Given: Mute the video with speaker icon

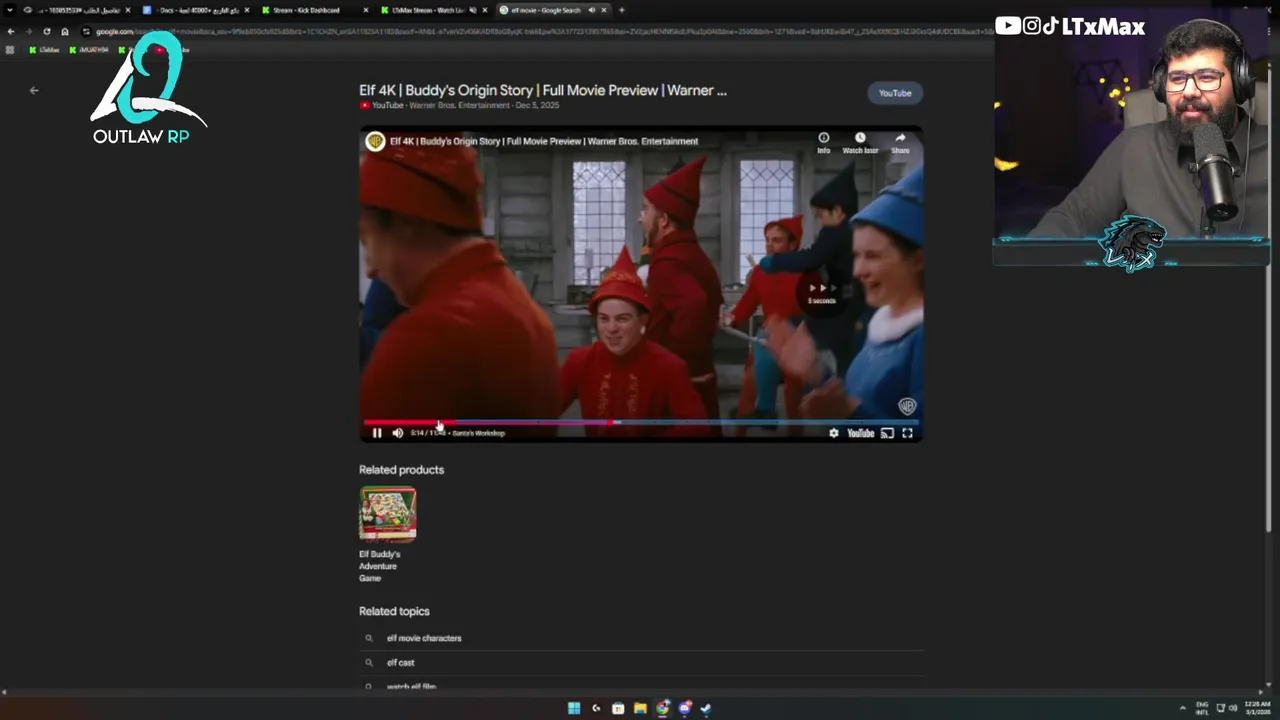Looking at the screenshot, I should pyautogui.click(x=397, y=433).
